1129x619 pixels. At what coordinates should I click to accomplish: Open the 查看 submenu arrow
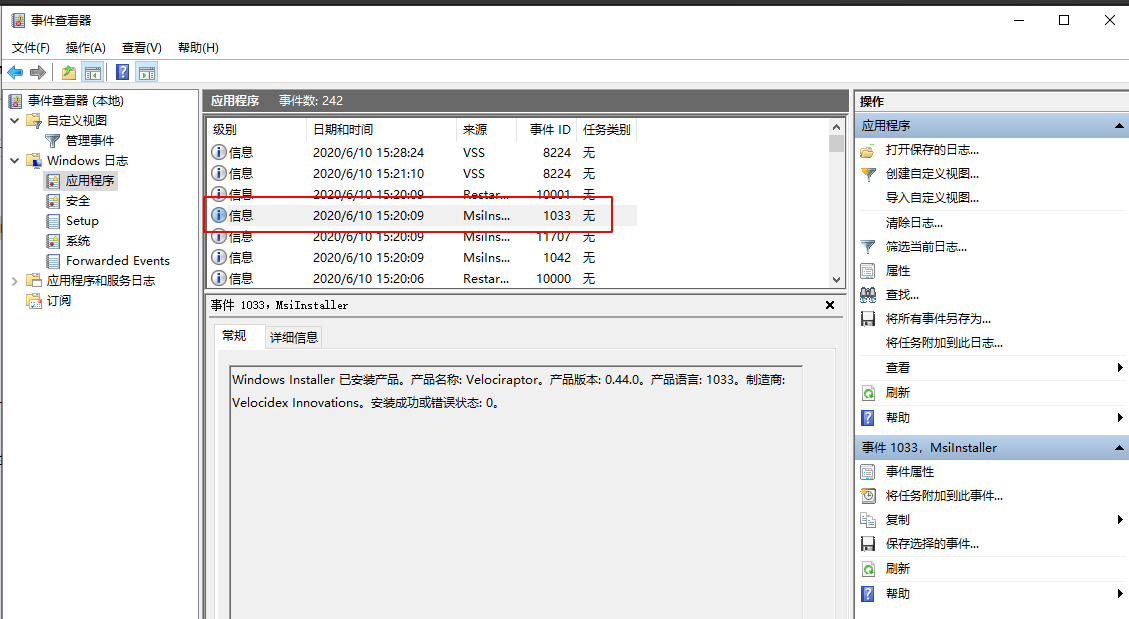pyautogui.click(x=1120, y=368)
